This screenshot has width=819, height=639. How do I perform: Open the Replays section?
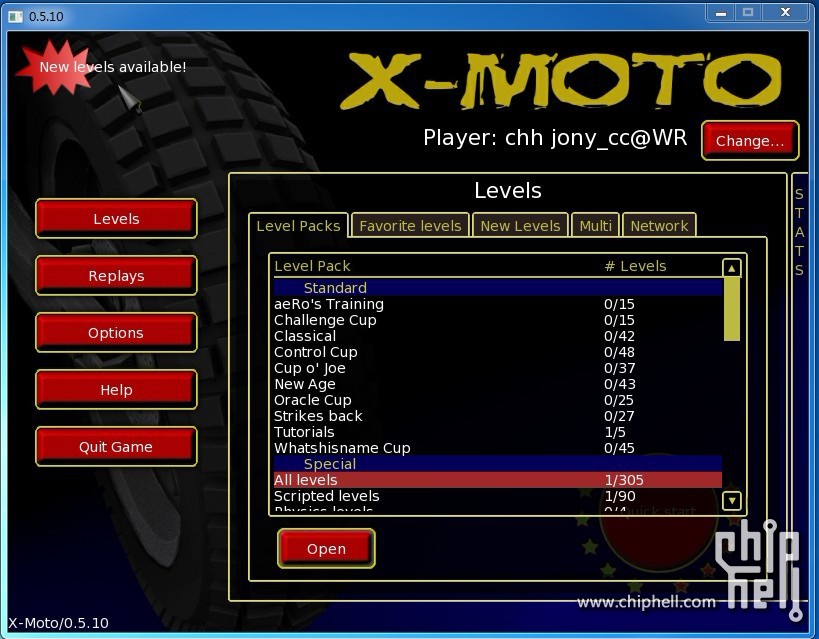pos(116,275)
